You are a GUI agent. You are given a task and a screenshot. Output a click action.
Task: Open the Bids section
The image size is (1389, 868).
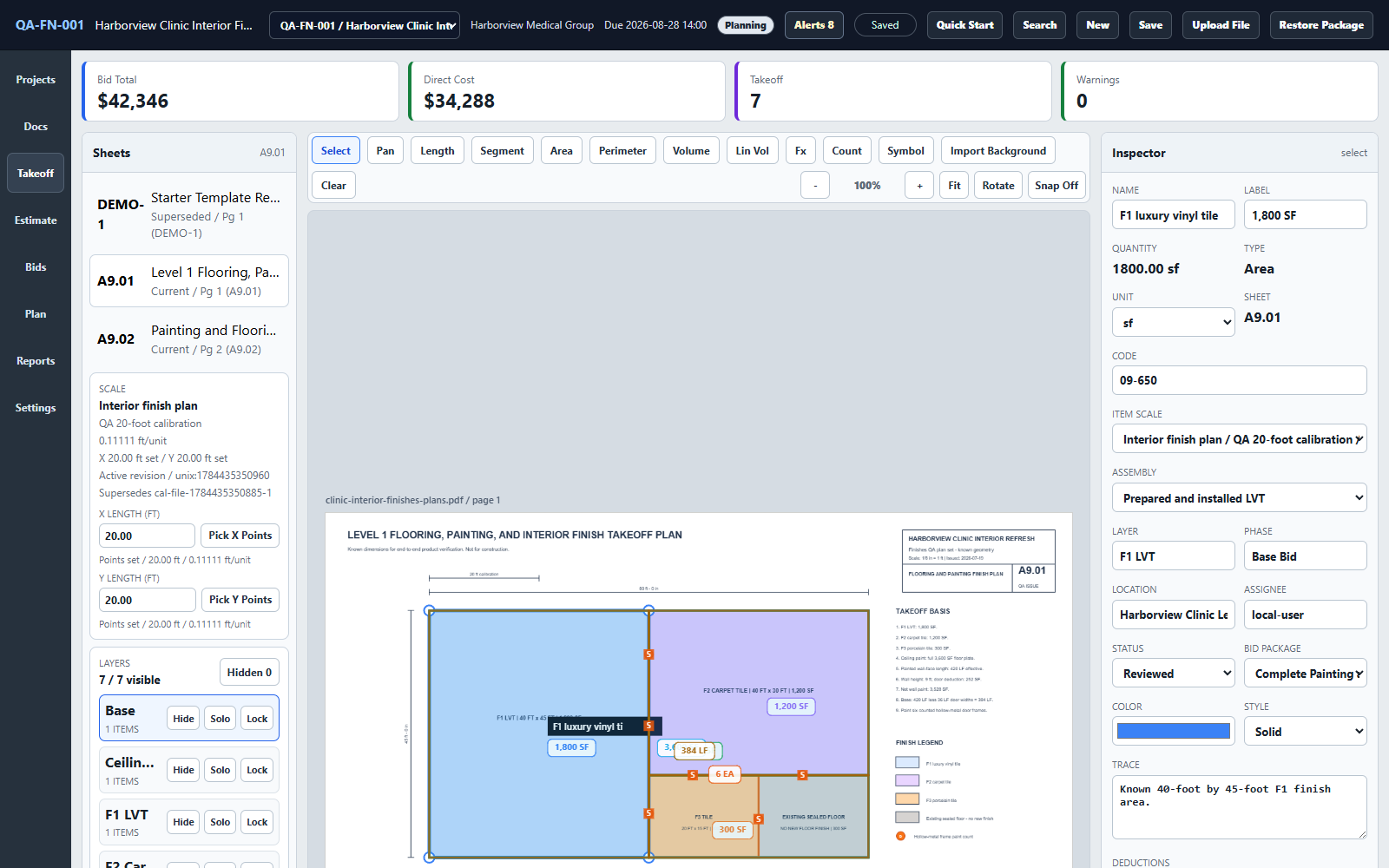(36, 267)
